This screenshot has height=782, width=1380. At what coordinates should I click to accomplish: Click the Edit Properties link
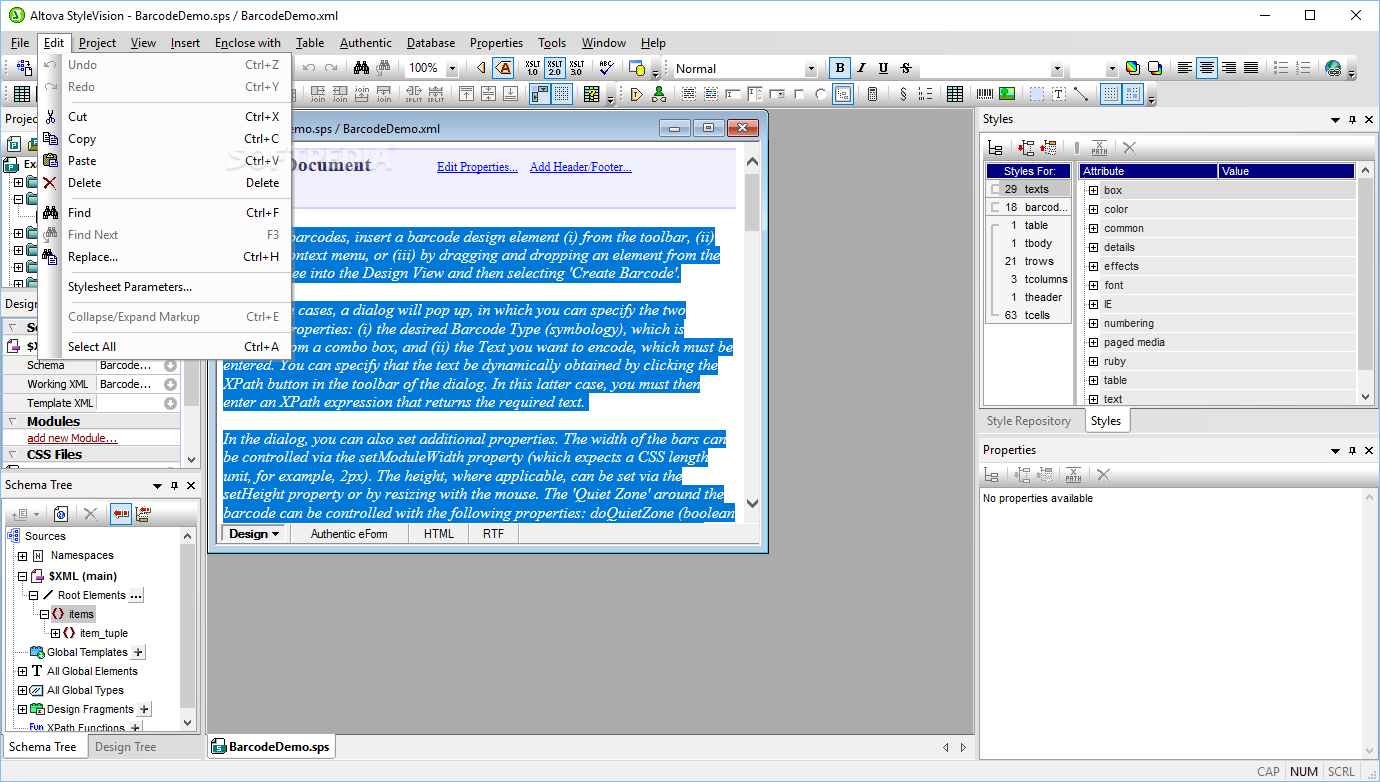click(x=477, y=167)
